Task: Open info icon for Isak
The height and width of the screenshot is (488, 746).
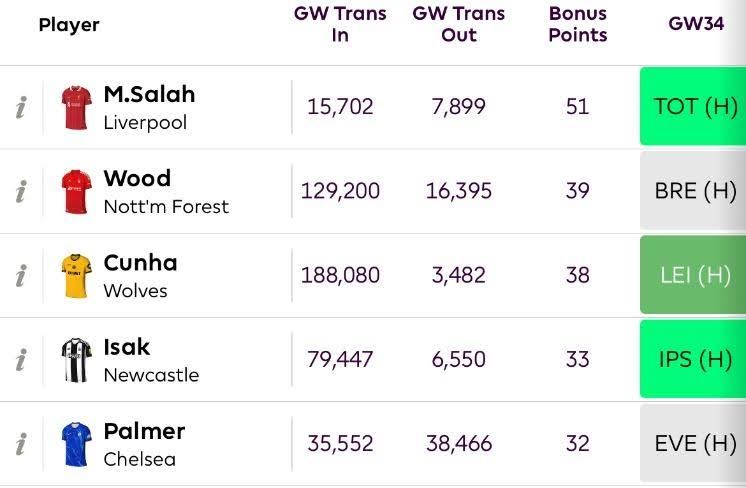Action: [x=21, y=360]
